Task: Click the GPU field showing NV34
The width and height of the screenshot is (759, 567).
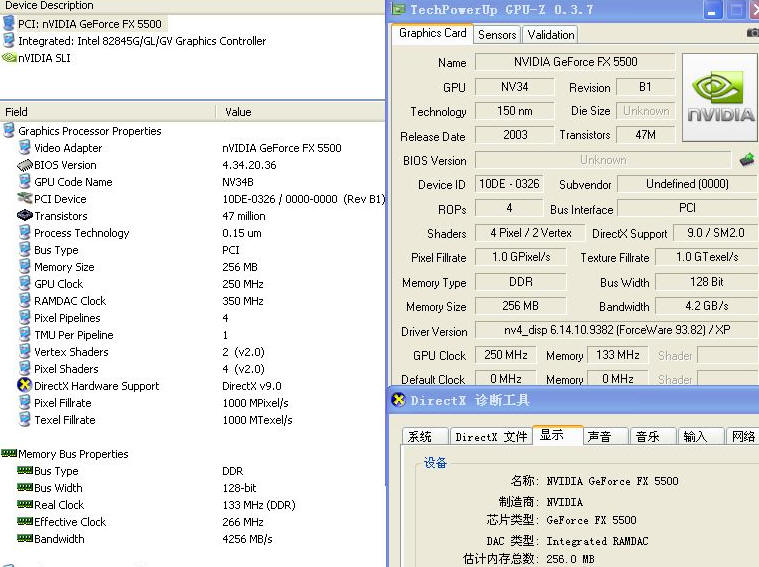Action: tap(515, 87)
